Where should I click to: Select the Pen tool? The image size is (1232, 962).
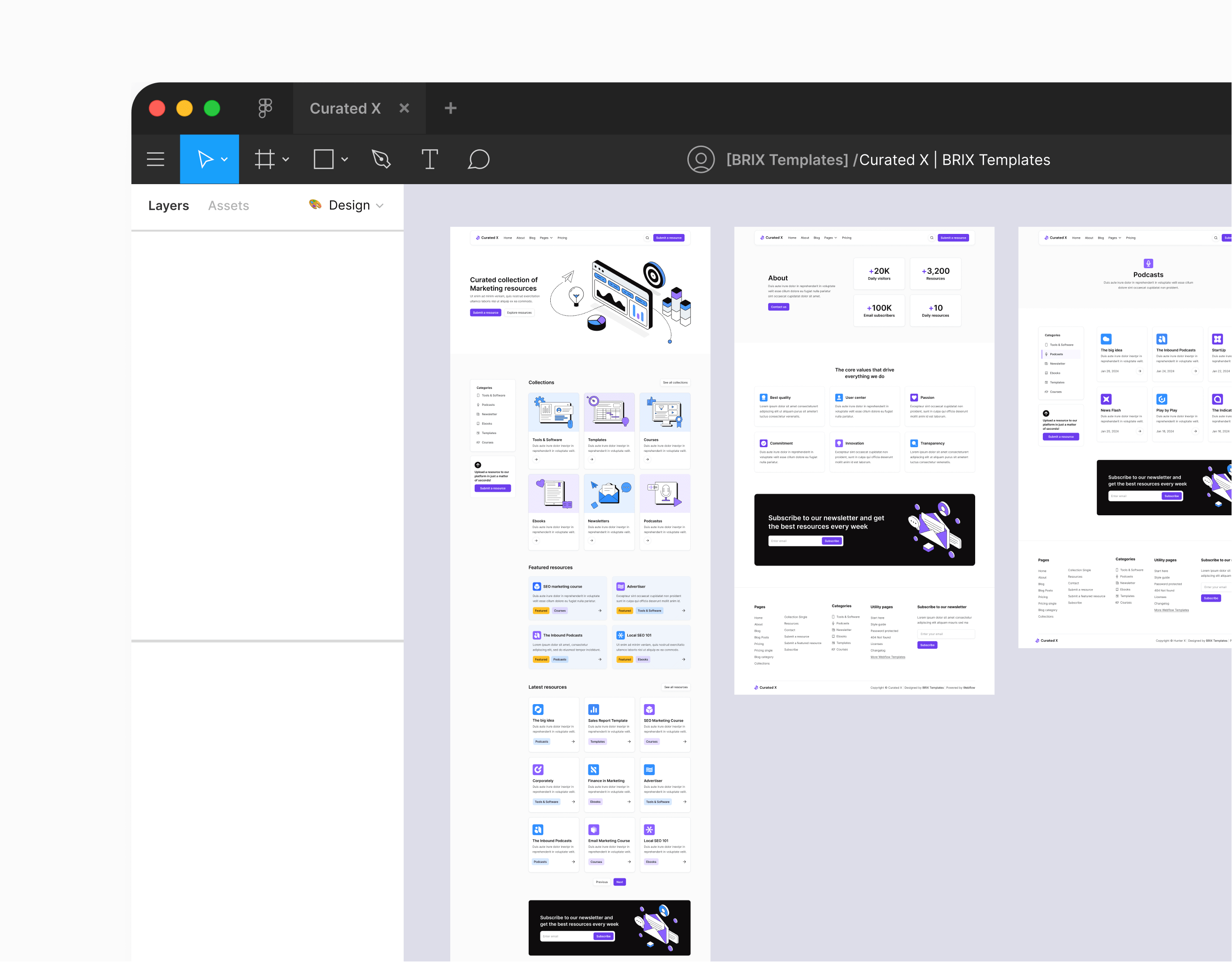pyautogui.click(x=381, y=159)
